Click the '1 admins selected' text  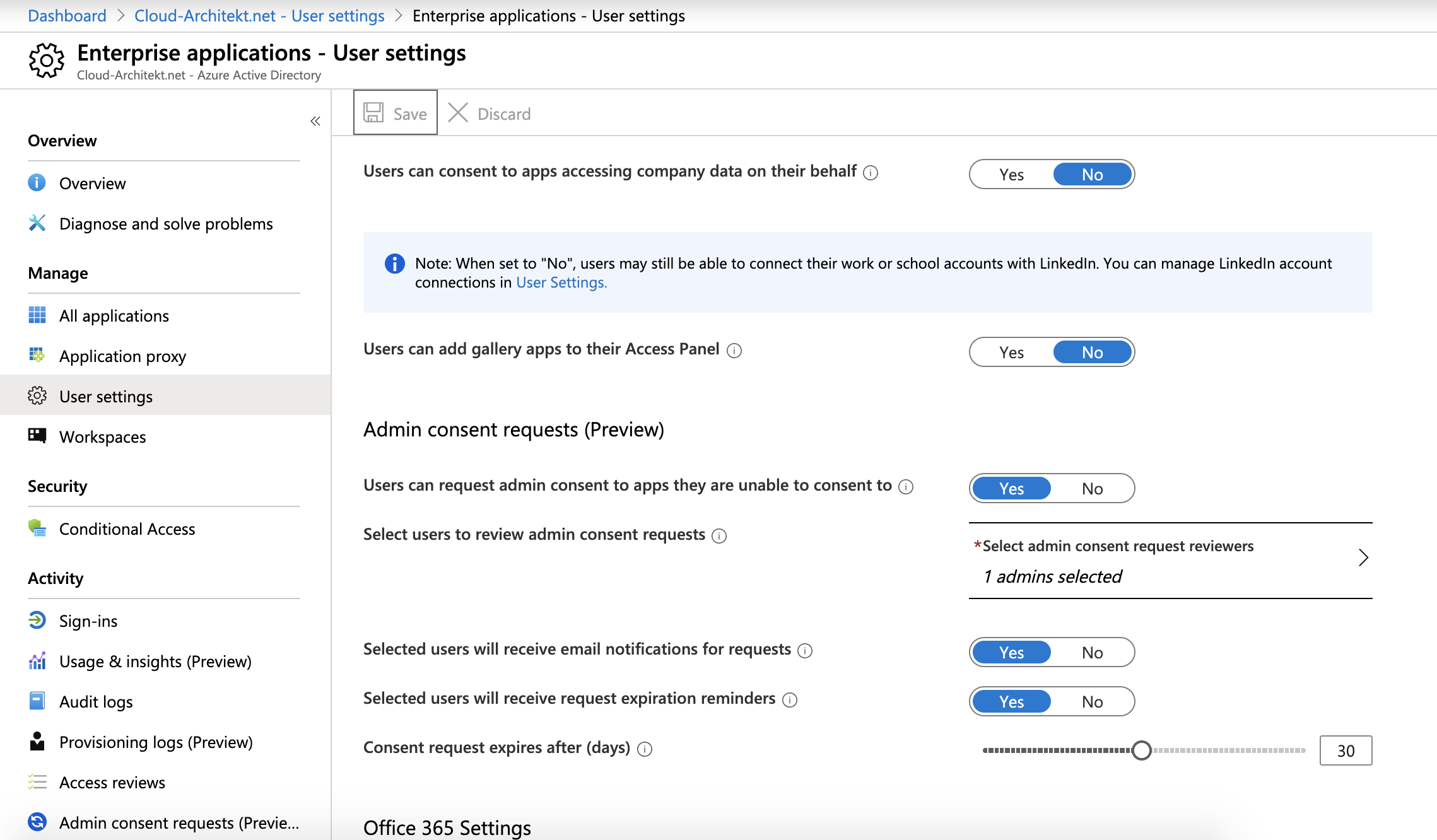pyautogui.click(x=1053, y=576)
